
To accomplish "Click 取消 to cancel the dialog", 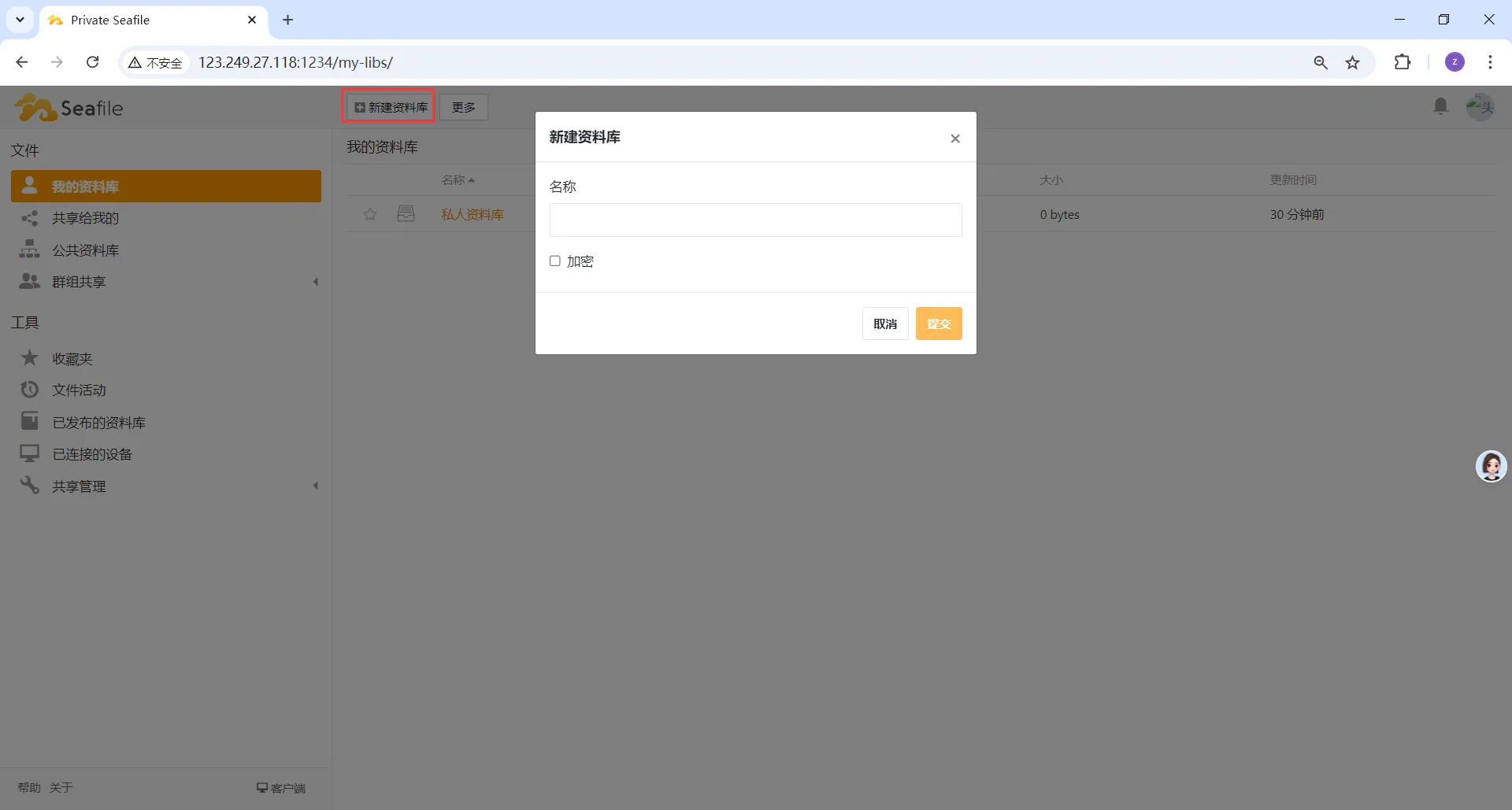I will point(885,324).
